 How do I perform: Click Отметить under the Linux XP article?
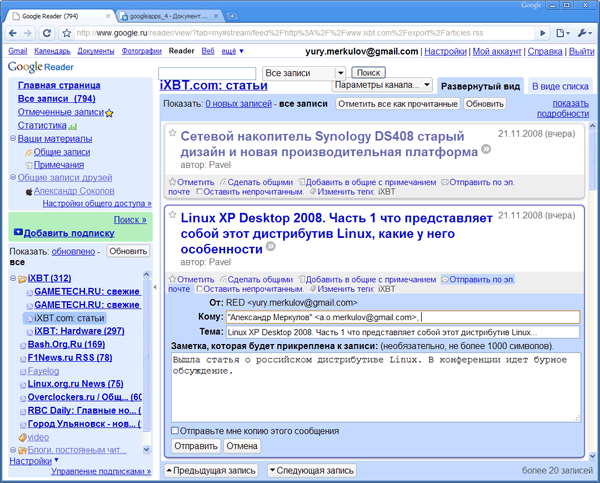click(x=192, y=279)
